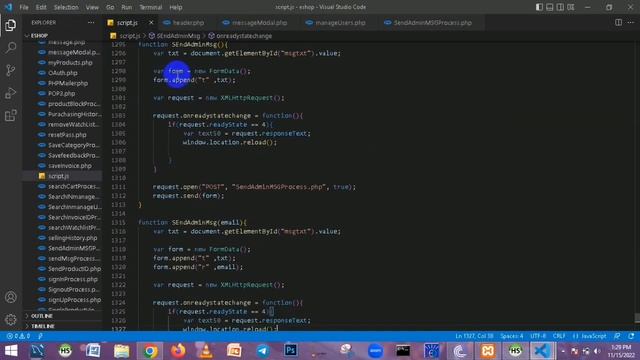640x360 pixels.
Task: Open SendProductID.php in explorer
Action: point(74,269)
